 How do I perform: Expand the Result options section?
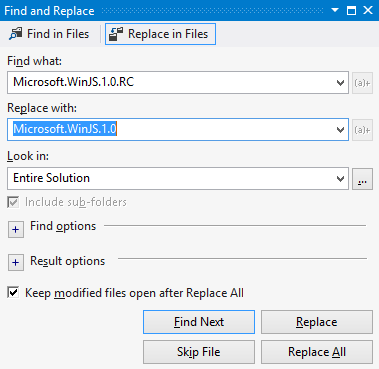coord(16,263)
